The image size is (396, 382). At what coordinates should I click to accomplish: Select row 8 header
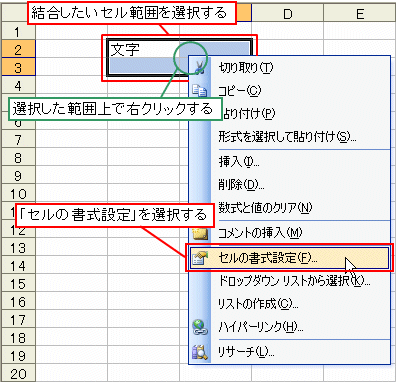(x=18, y=158)
